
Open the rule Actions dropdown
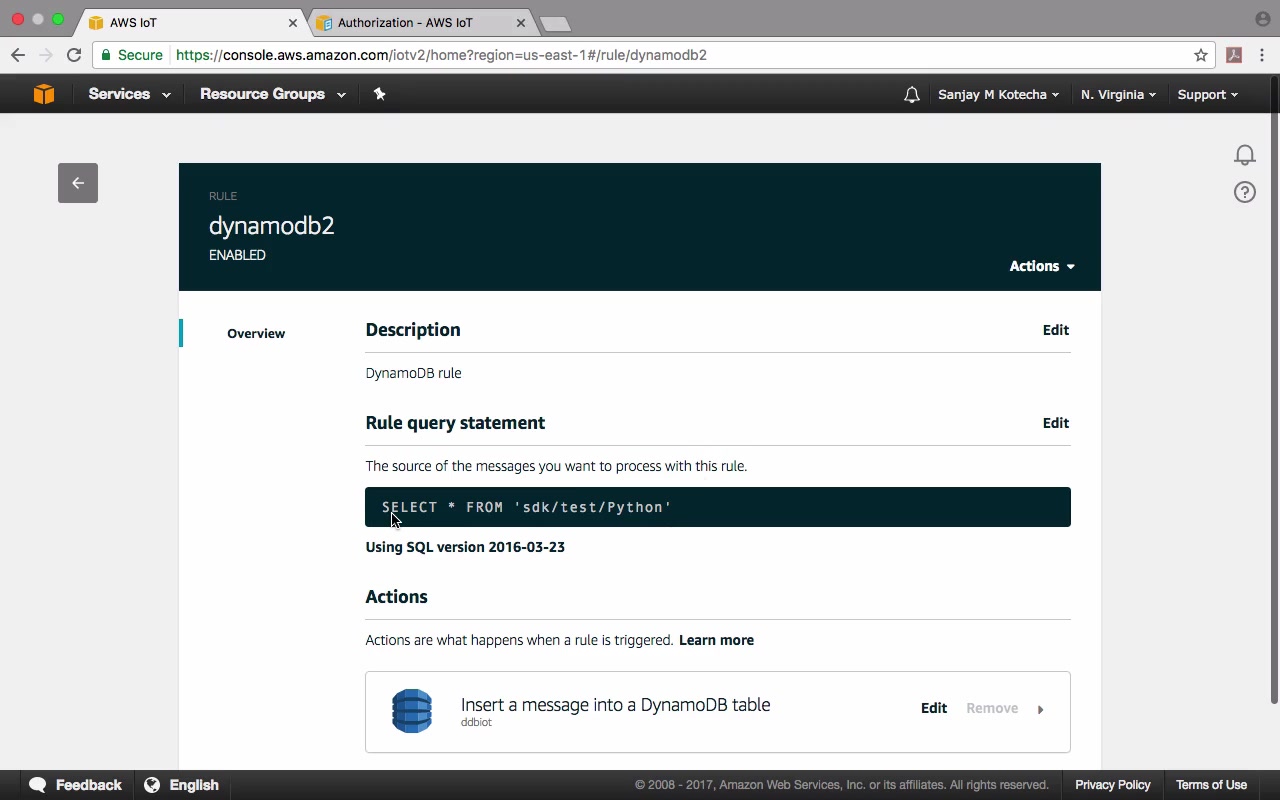point(1042,266)
